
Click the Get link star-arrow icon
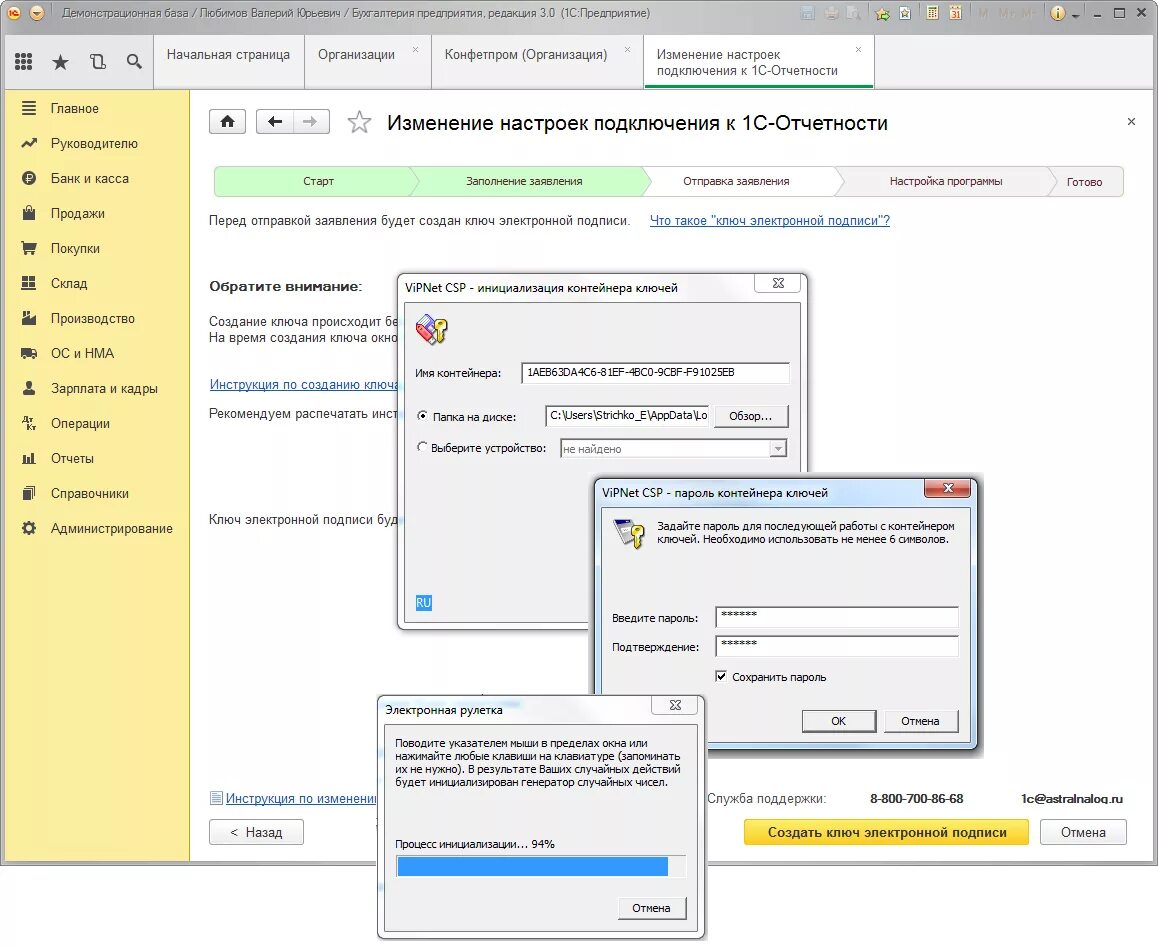882,13
